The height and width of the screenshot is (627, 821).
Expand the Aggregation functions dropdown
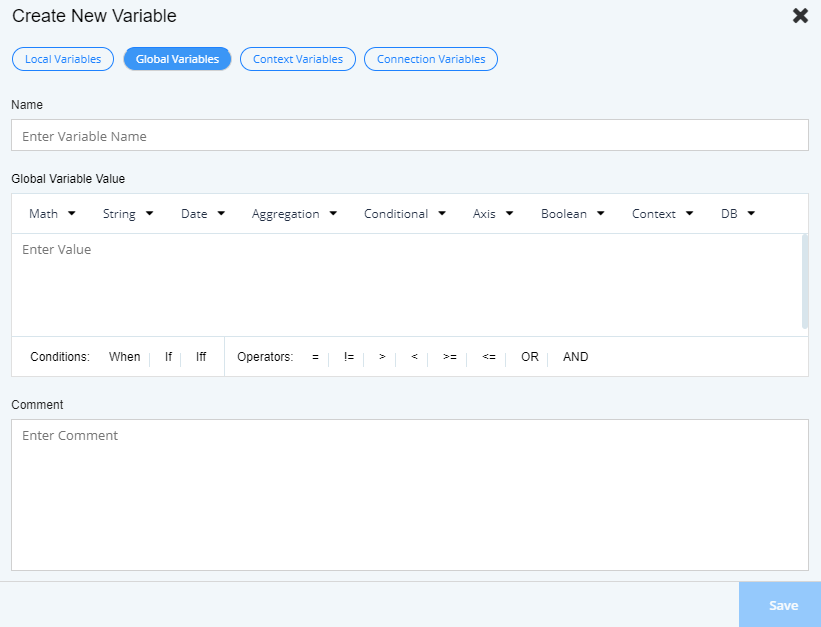294,214
